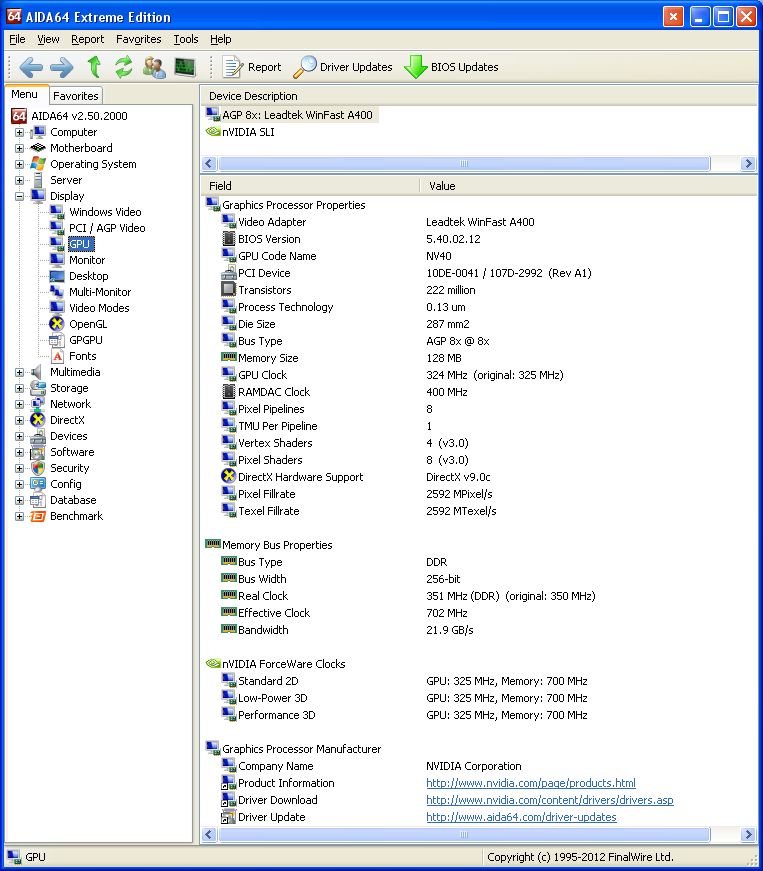The height and width of the screenshot is (871, 763).
Task: Open the File menu
Action: click(x=17, y=39)
